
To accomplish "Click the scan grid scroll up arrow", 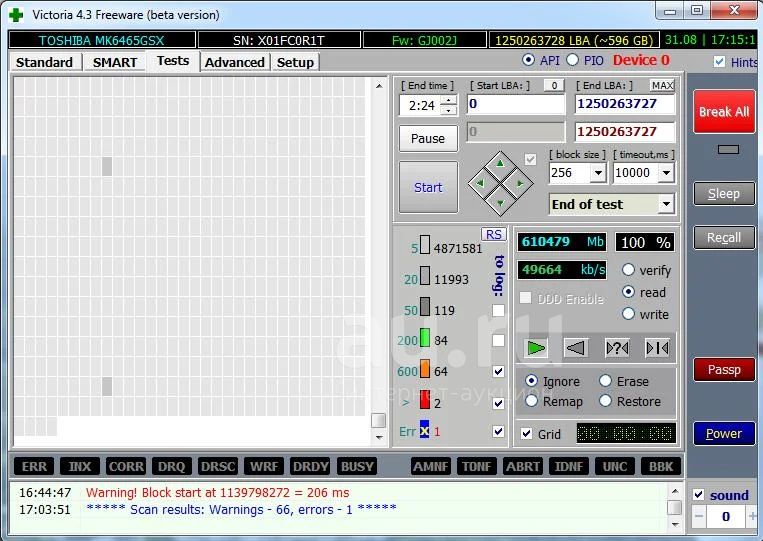I will [x=379, y=86].
